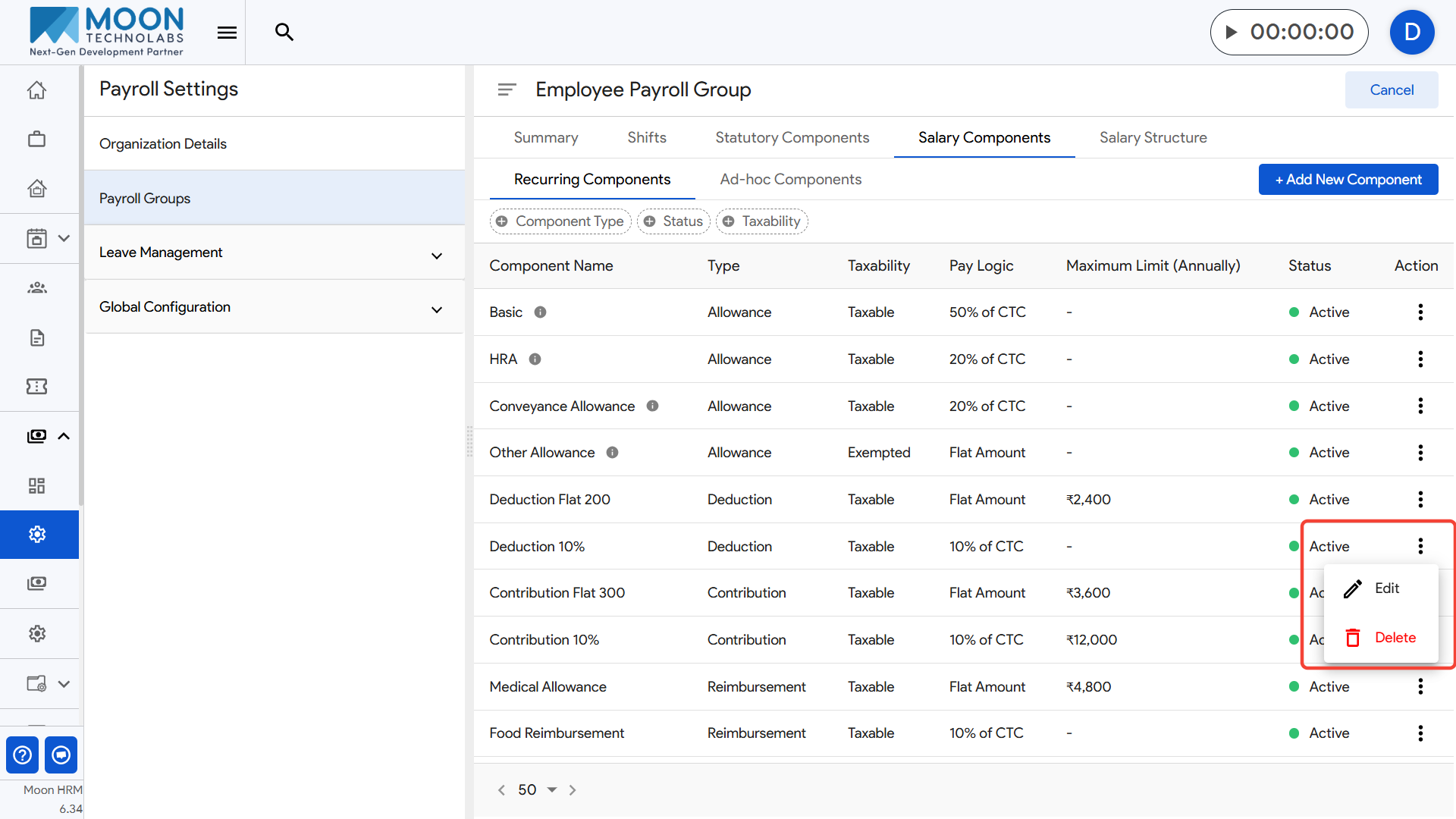The height and width of the screenshot is (819, 1456).
Task: Open help question mark icon
Action: pos(23,755)
